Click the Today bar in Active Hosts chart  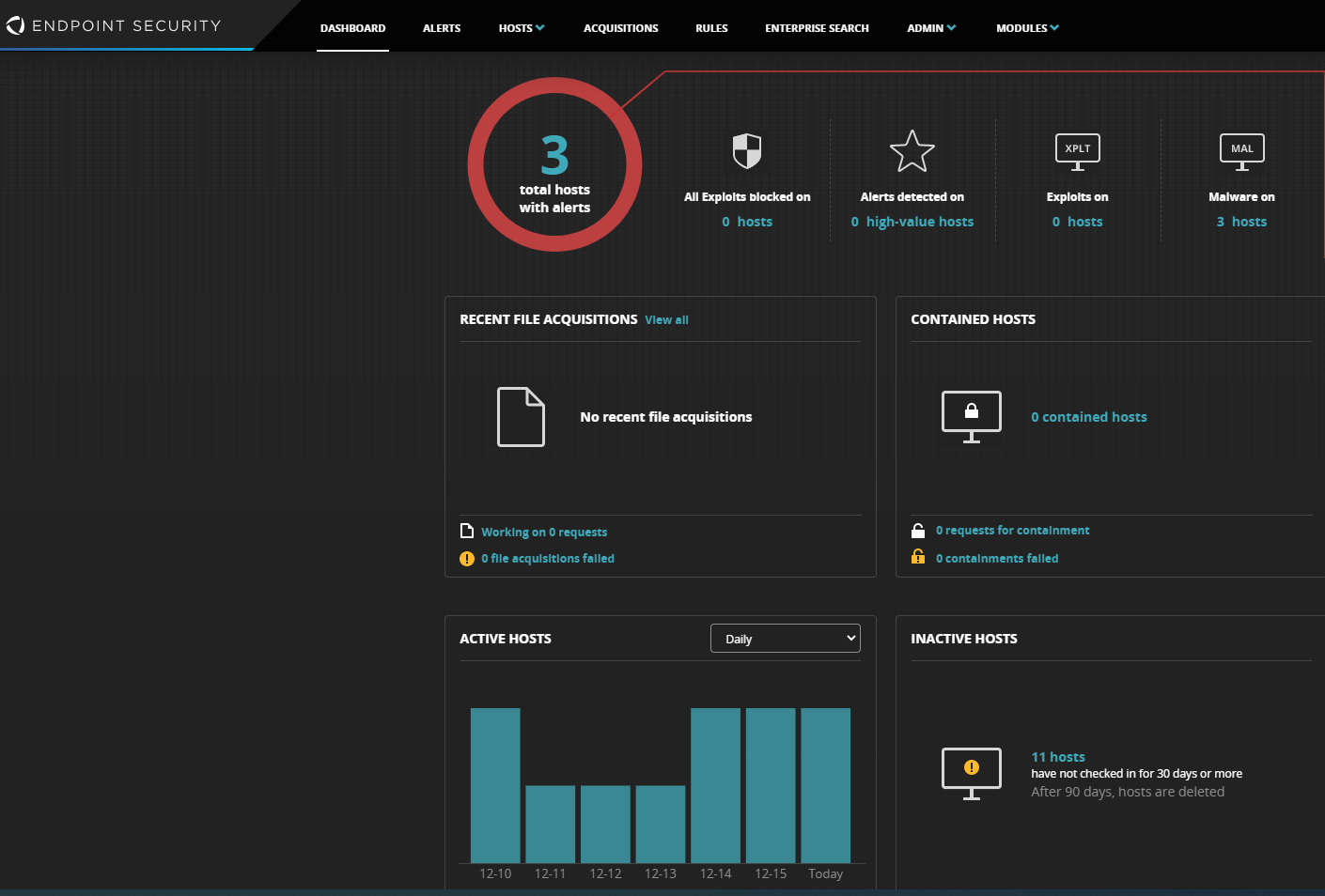825,785
